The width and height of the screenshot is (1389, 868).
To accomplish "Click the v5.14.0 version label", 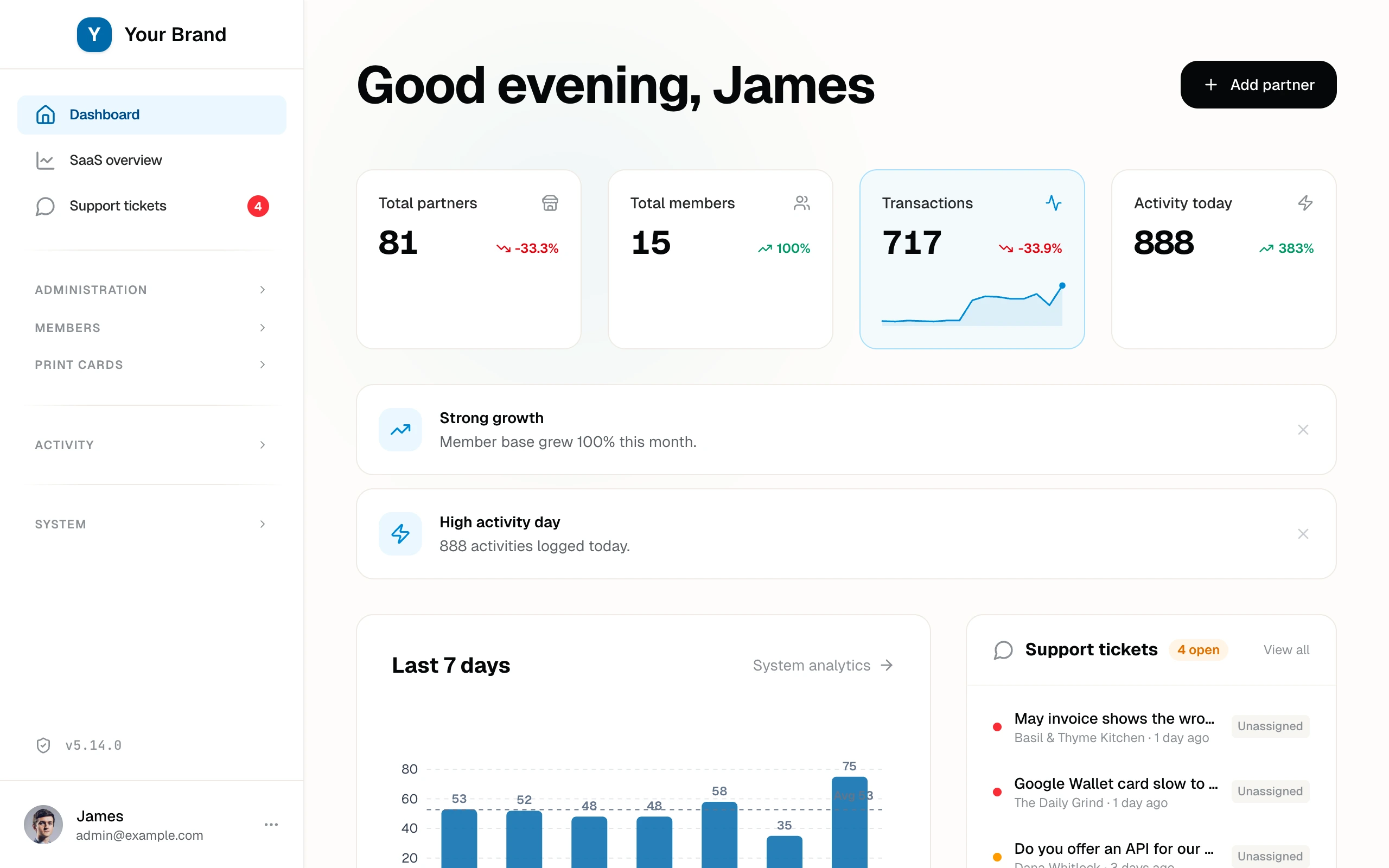I will pyautogui.click(x=93, y=745).
